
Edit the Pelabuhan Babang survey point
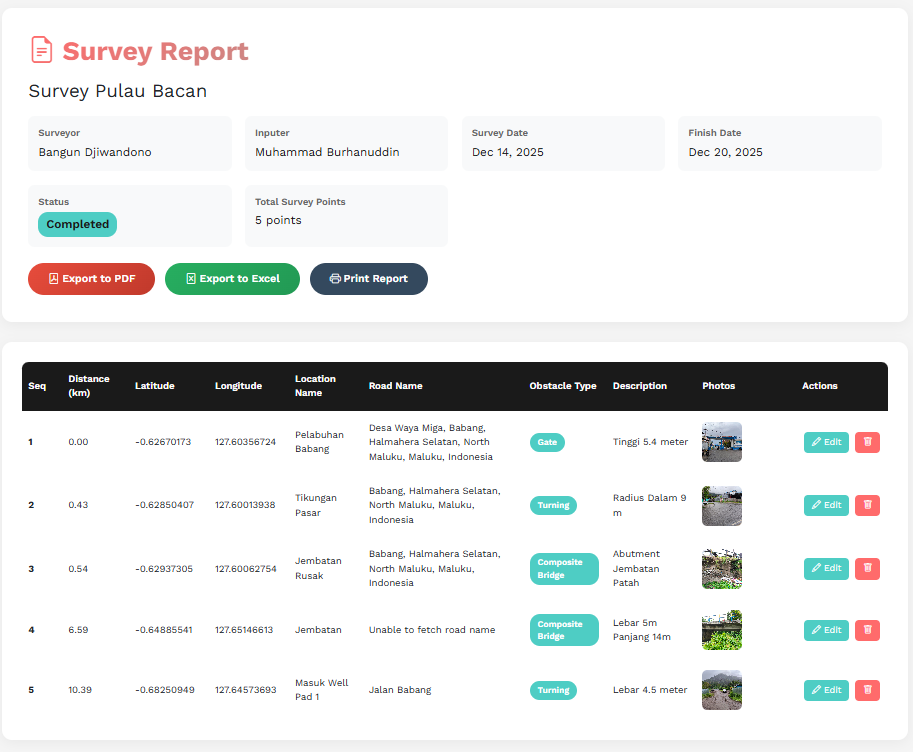pos(826,442)
